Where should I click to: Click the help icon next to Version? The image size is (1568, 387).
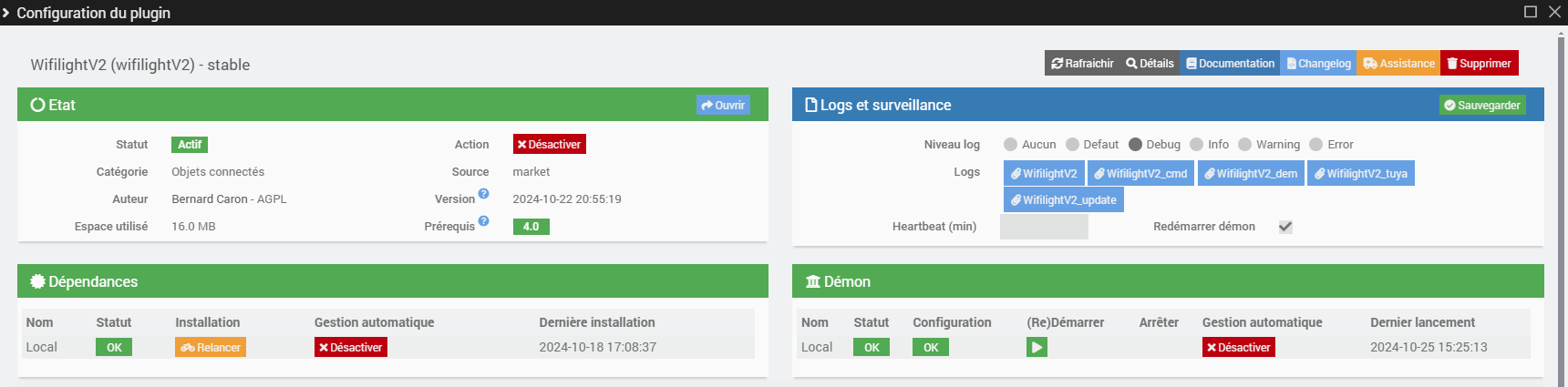coord(484,193)
